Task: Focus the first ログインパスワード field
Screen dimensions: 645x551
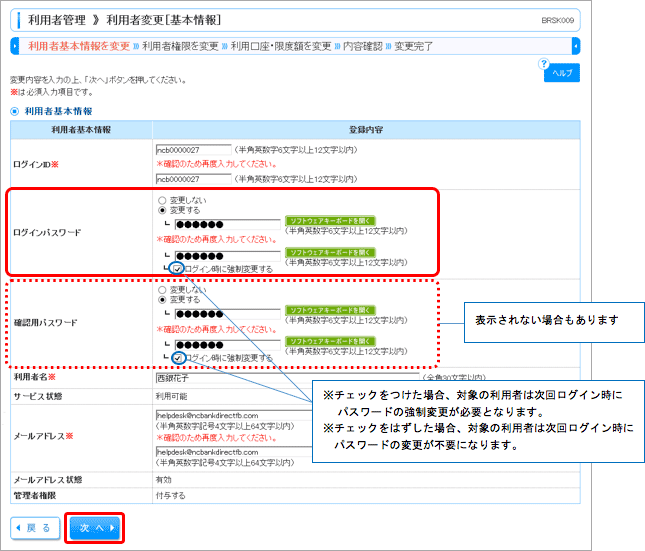Action: (228, 224)
